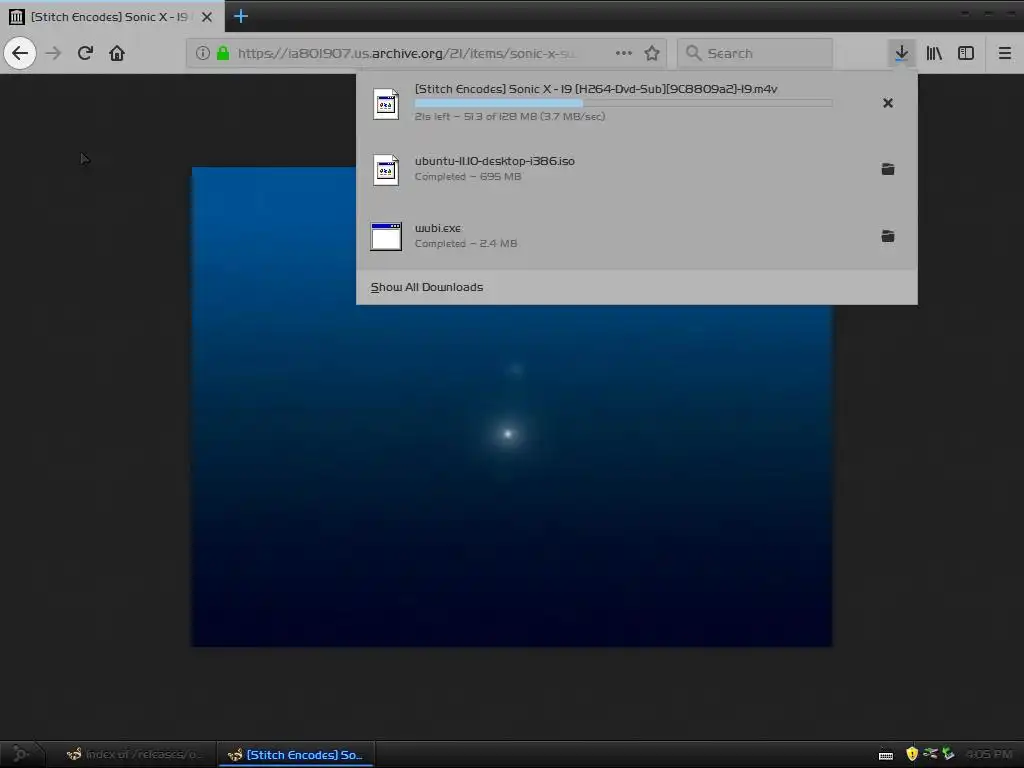Go back to the previous page
Viewport: 1024px width, 768px height.
(20, 53)
